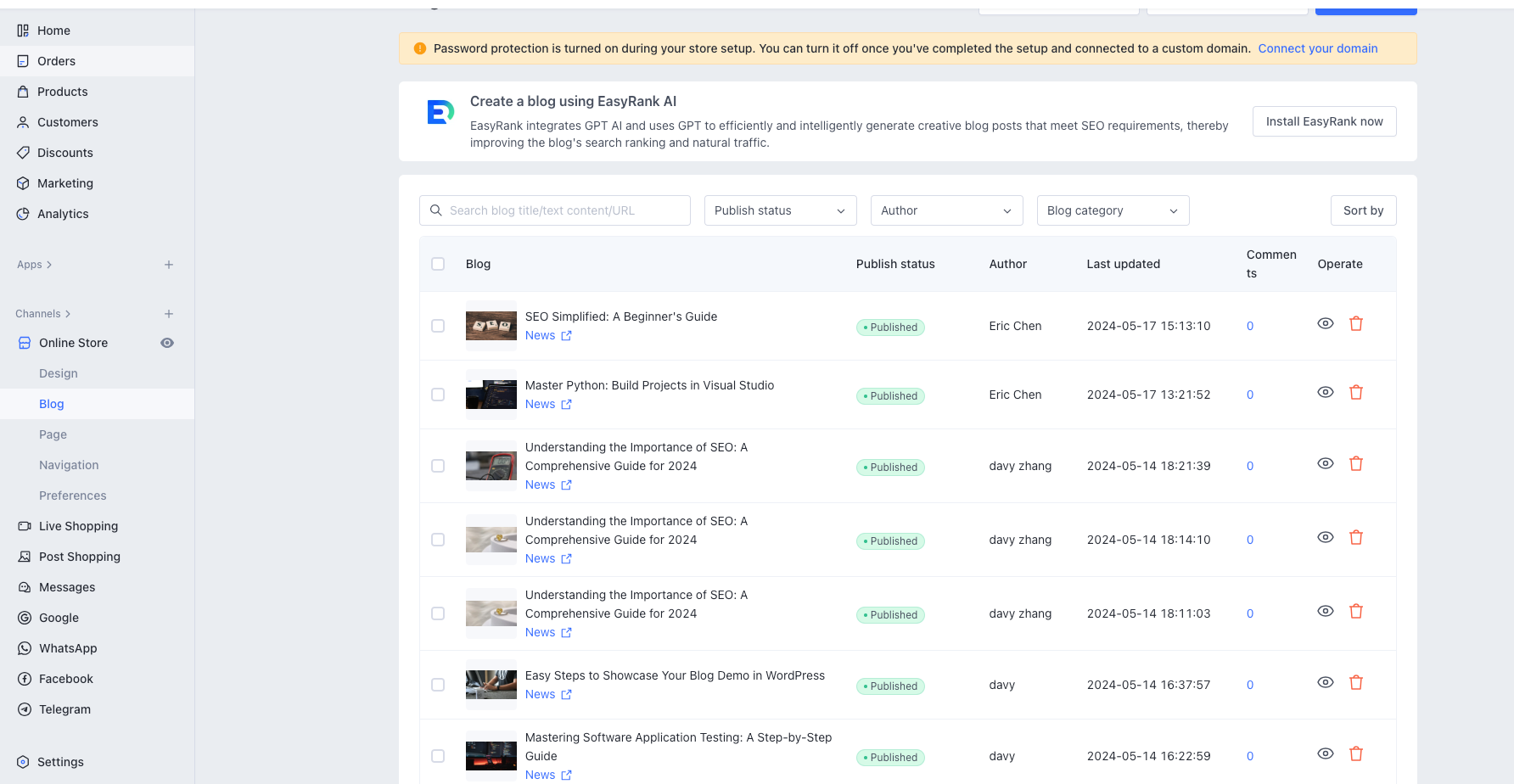Screen dimensions: 1514x784
Task: Click the Discounts tag icon
Action: click(23, 153)
